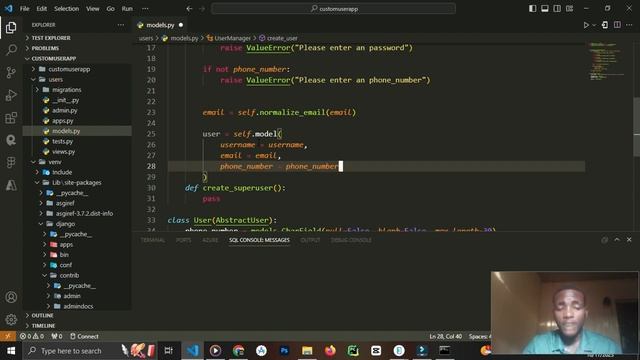This screenshot has height=360, width=640.
Task: Switch to the Ports panel tab
Action: (183, 240)
